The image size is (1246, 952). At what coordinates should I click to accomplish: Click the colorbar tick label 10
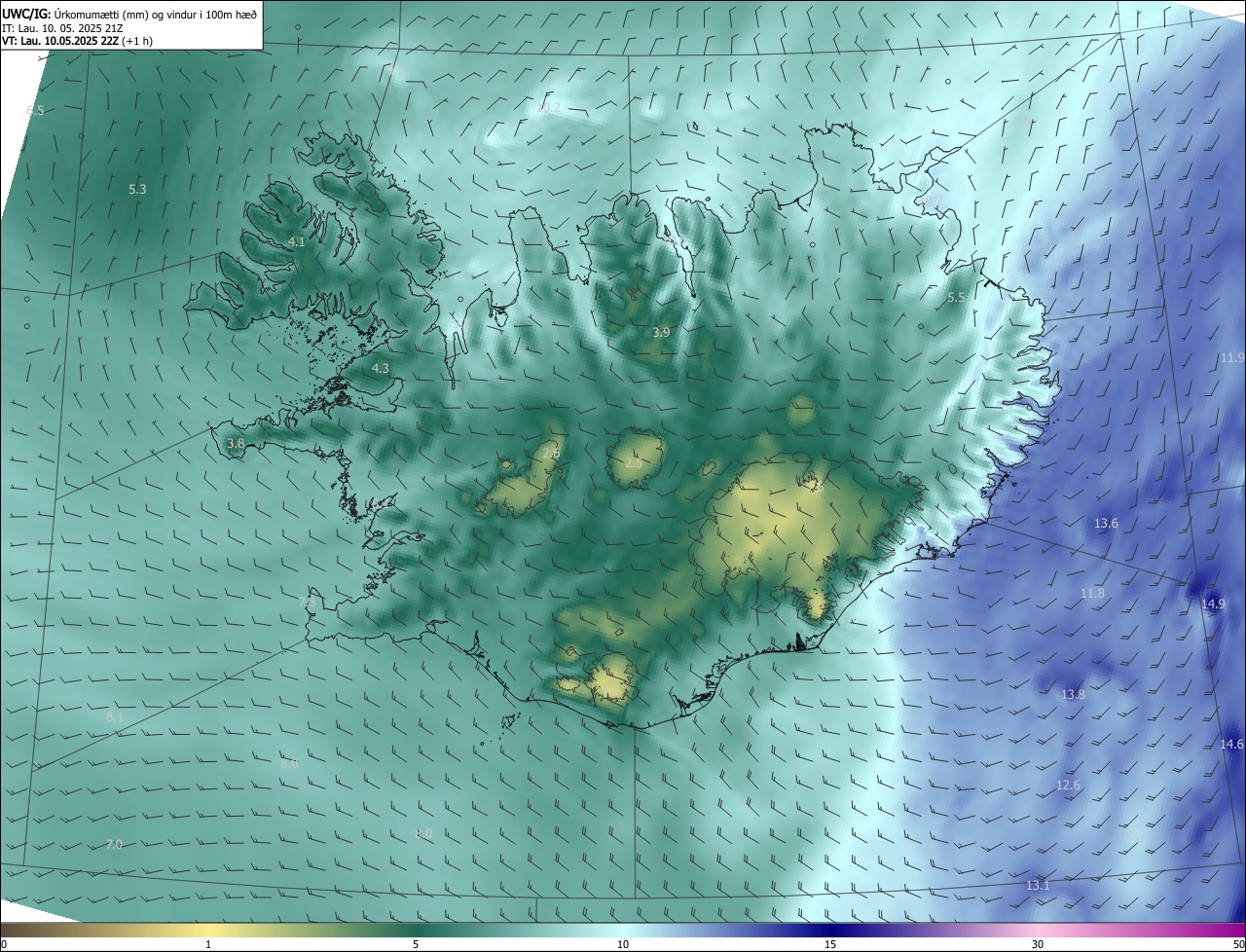pos(623,944)
